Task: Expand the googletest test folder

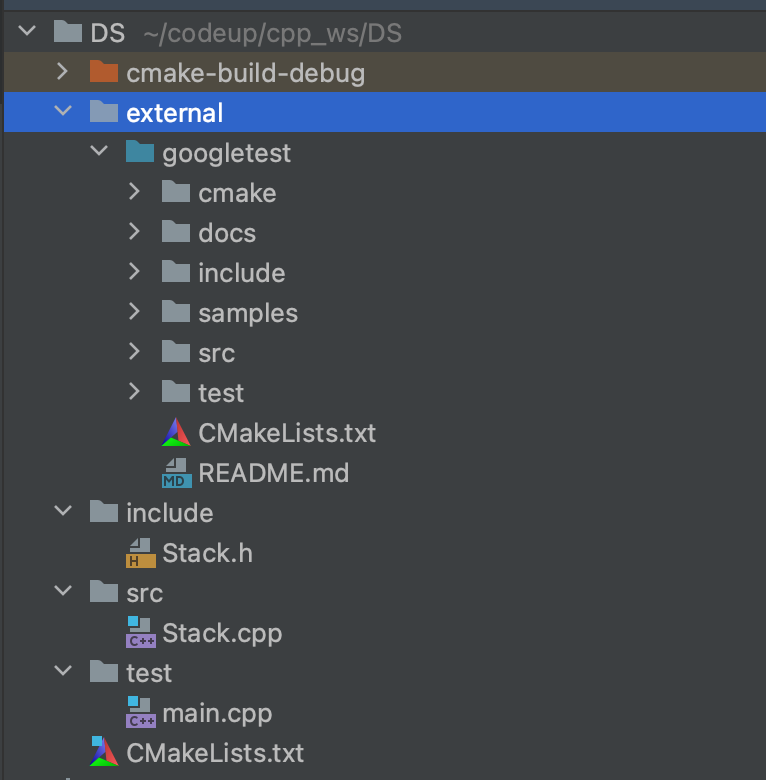Action: tap(135, 393)
